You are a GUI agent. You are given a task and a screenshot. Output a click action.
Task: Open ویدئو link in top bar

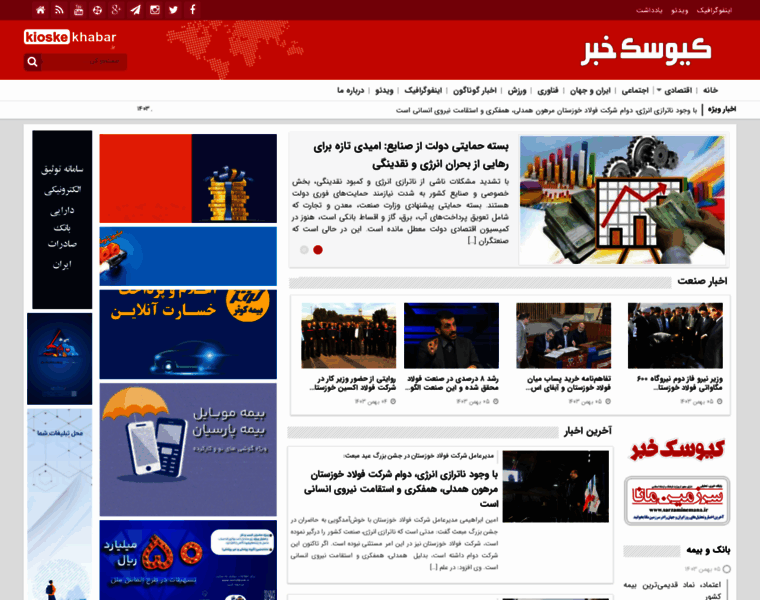tap(680, 10)
